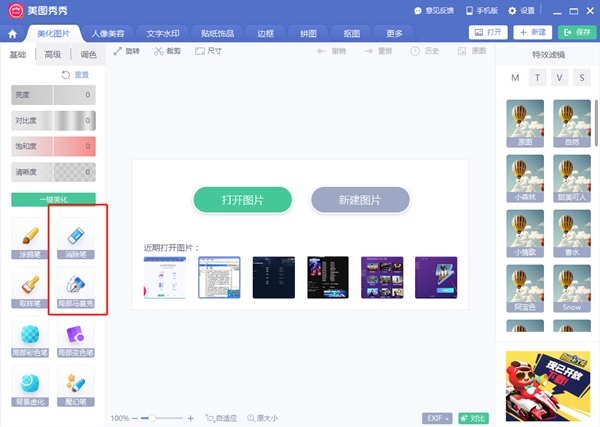Apply the 香水 filter thumbnail

point(572,233)
